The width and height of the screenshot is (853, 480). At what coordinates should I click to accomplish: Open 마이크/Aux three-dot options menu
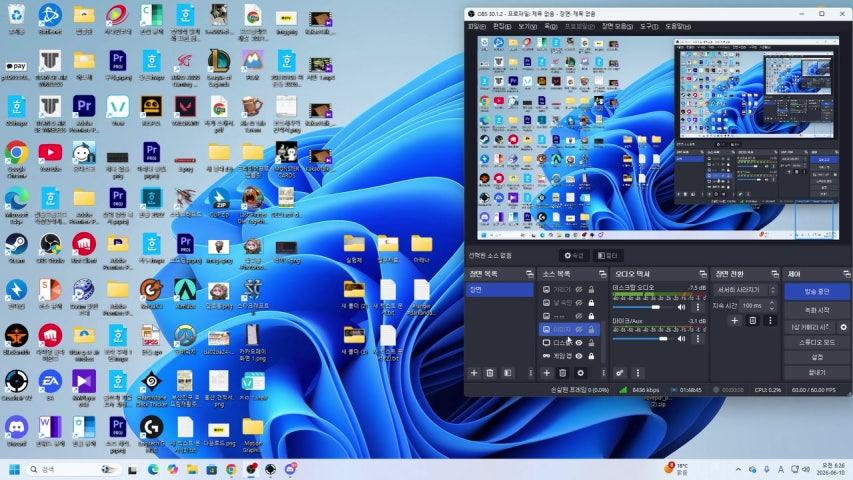[x=698, y=339]
